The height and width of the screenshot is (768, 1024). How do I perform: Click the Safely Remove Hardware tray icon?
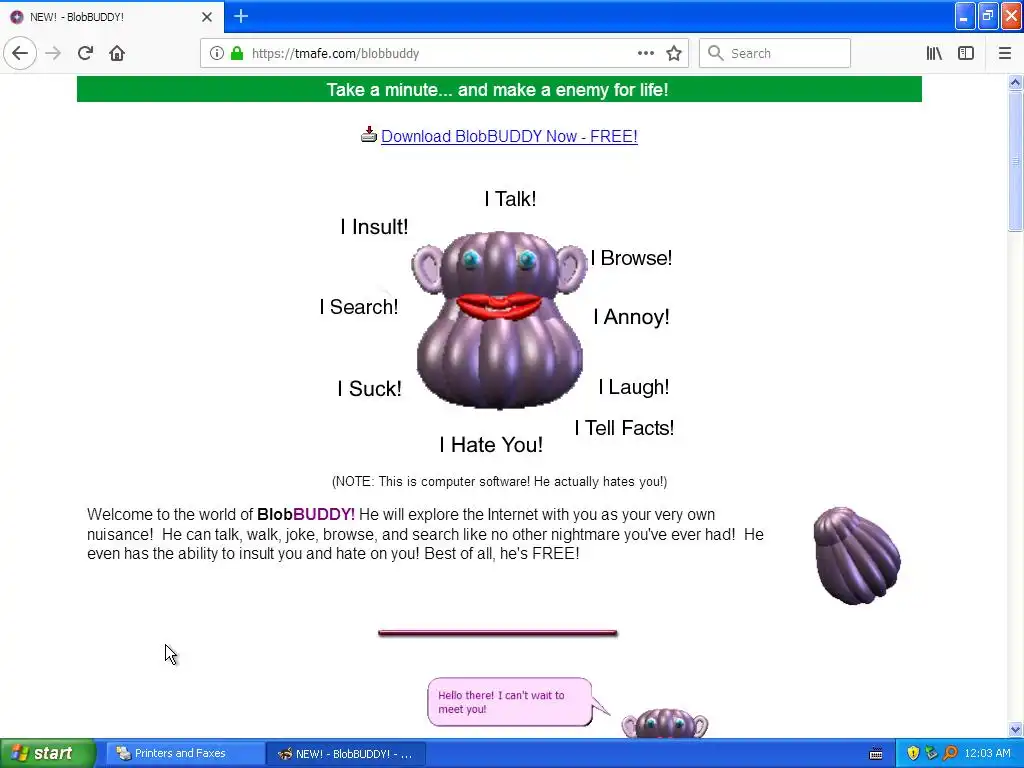931,754
